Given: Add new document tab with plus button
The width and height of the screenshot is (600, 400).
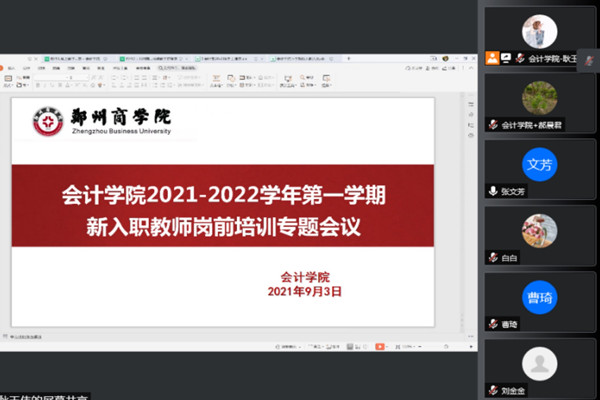Looking at the screenshot, I should (348, 59).
